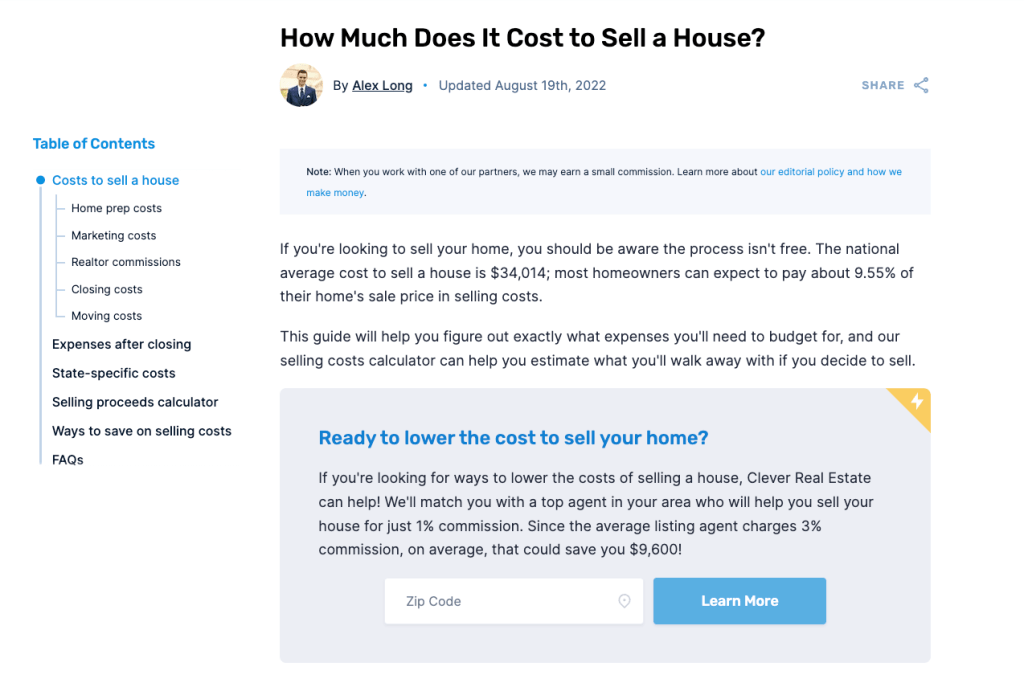Image resolution: width=1024 pixels, height=683 pixels.
Task: Go to Expenses after closing section
Action: pyautogui.click(x=121, y=344)
